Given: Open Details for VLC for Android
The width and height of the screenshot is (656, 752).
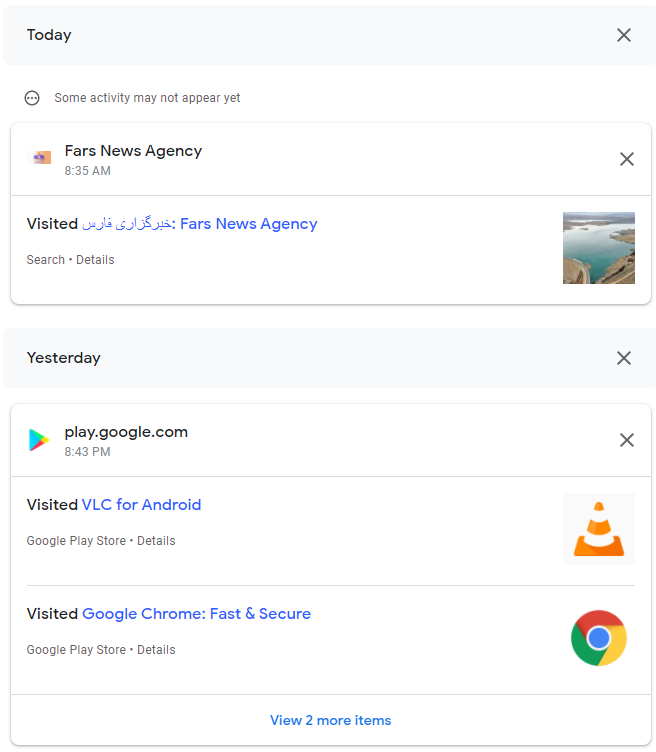Looking at the screenshot, I should point(156,541).
